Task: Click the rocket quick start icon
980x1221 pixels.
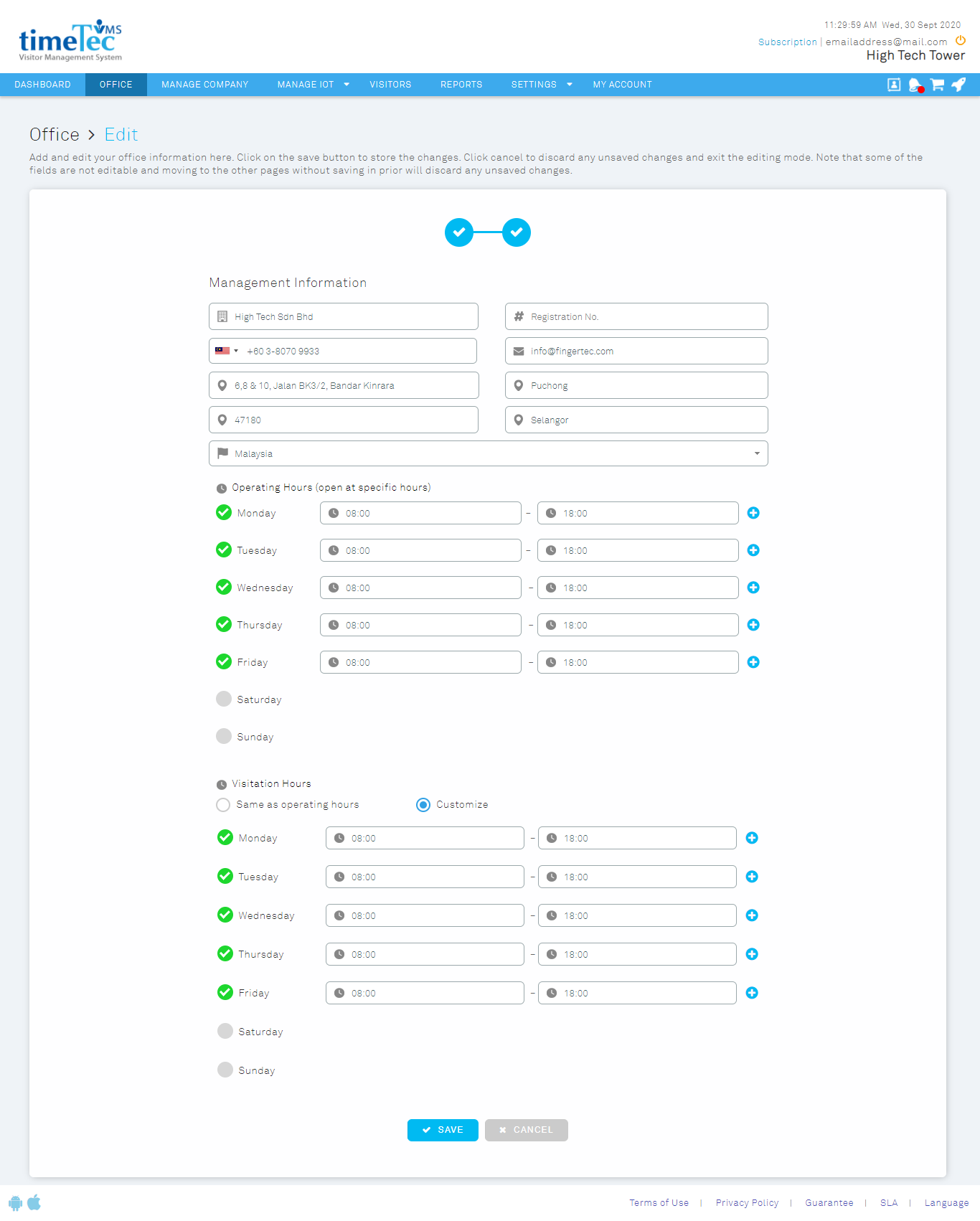Action: tap(958, 85)
